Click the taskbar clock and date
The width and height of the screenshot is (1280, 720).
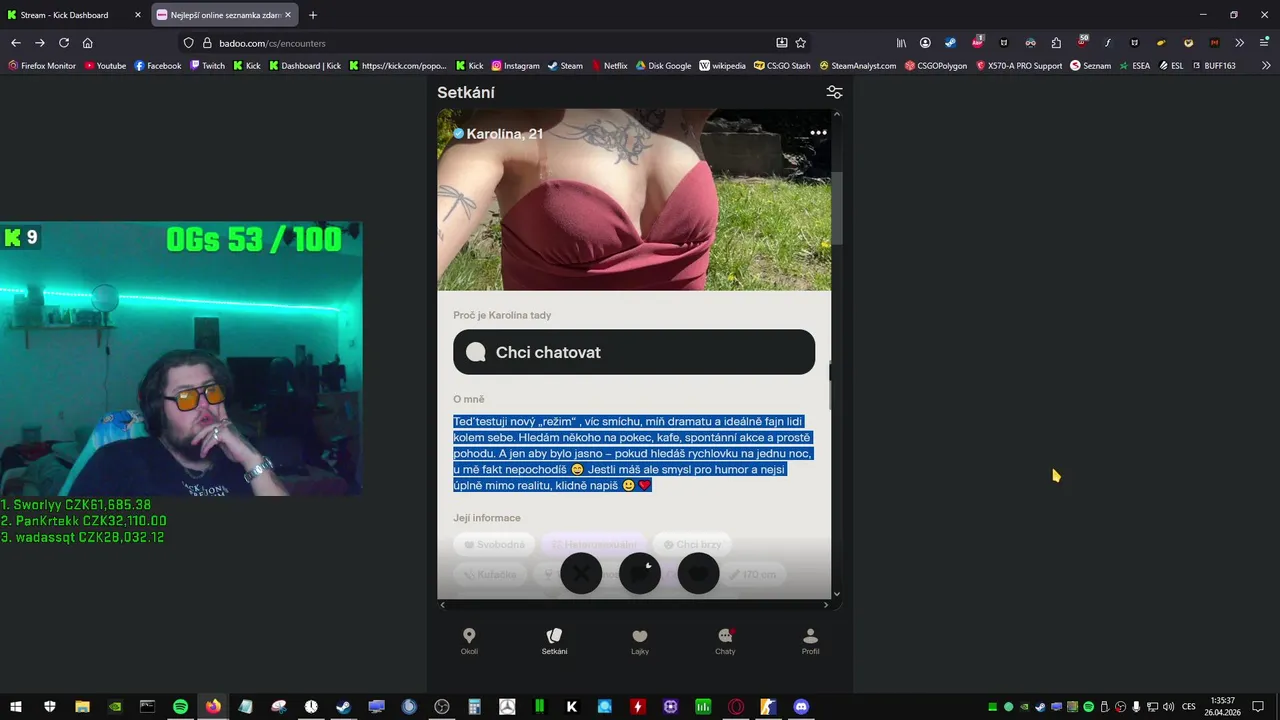[1222, 707]
